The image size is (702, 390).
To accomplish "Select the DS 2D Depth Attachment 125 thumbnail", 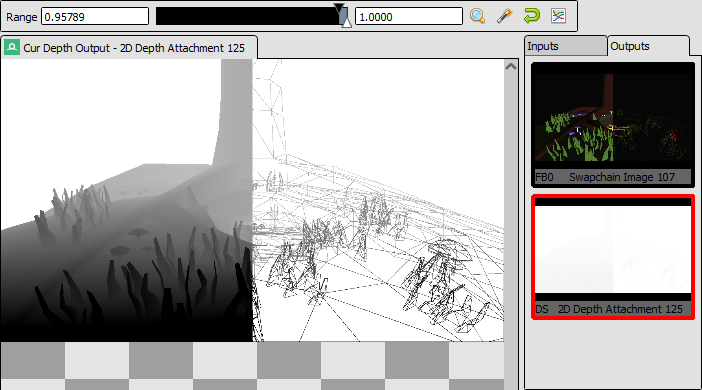I will click(613, 257).
